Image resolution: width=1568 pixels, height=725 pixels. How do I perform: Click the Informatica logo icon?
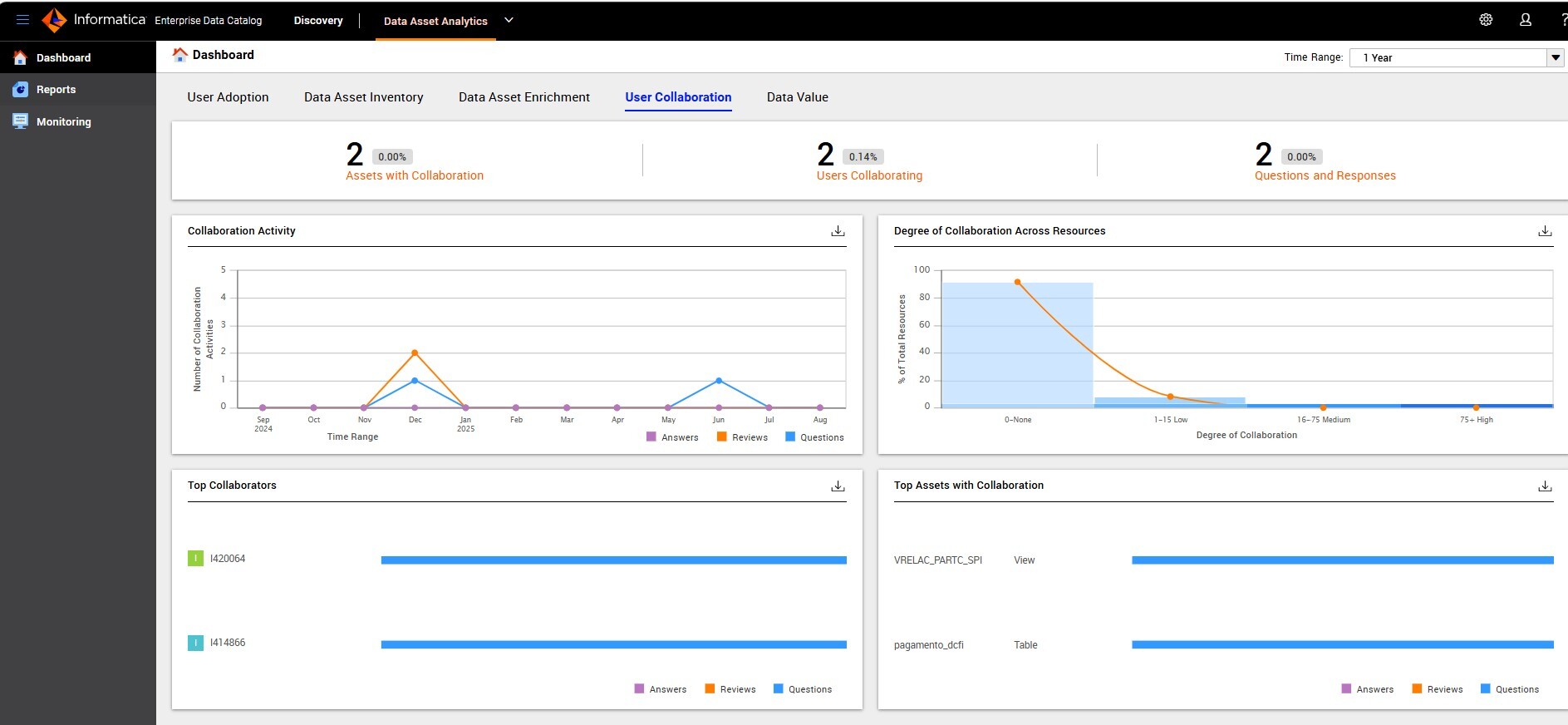[x=54, y=20]
